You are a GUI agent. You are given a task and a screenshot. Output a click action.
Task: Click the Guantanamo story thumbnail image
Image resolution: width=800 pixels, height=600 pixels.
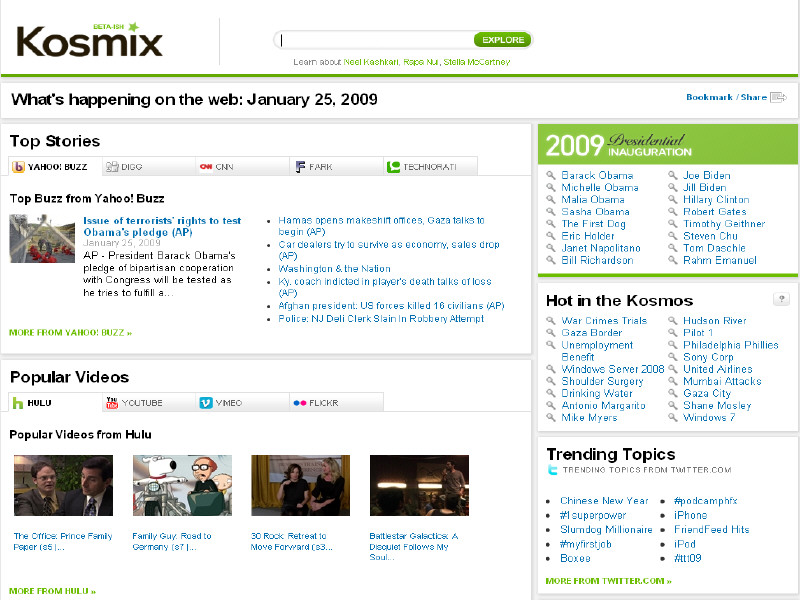42,239
